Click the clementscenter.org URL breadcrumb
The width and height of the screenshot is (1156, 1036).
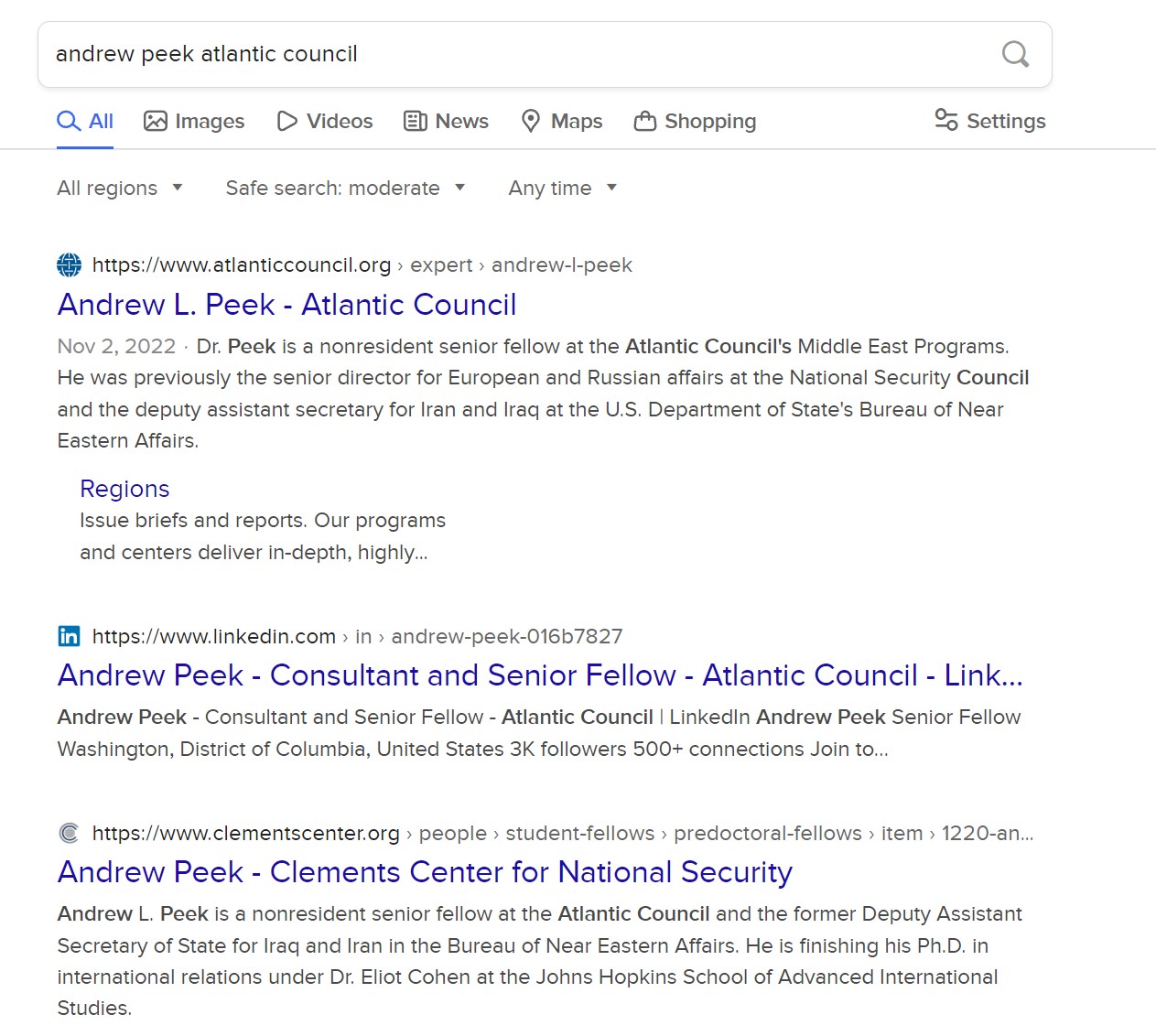pos(563,833)
